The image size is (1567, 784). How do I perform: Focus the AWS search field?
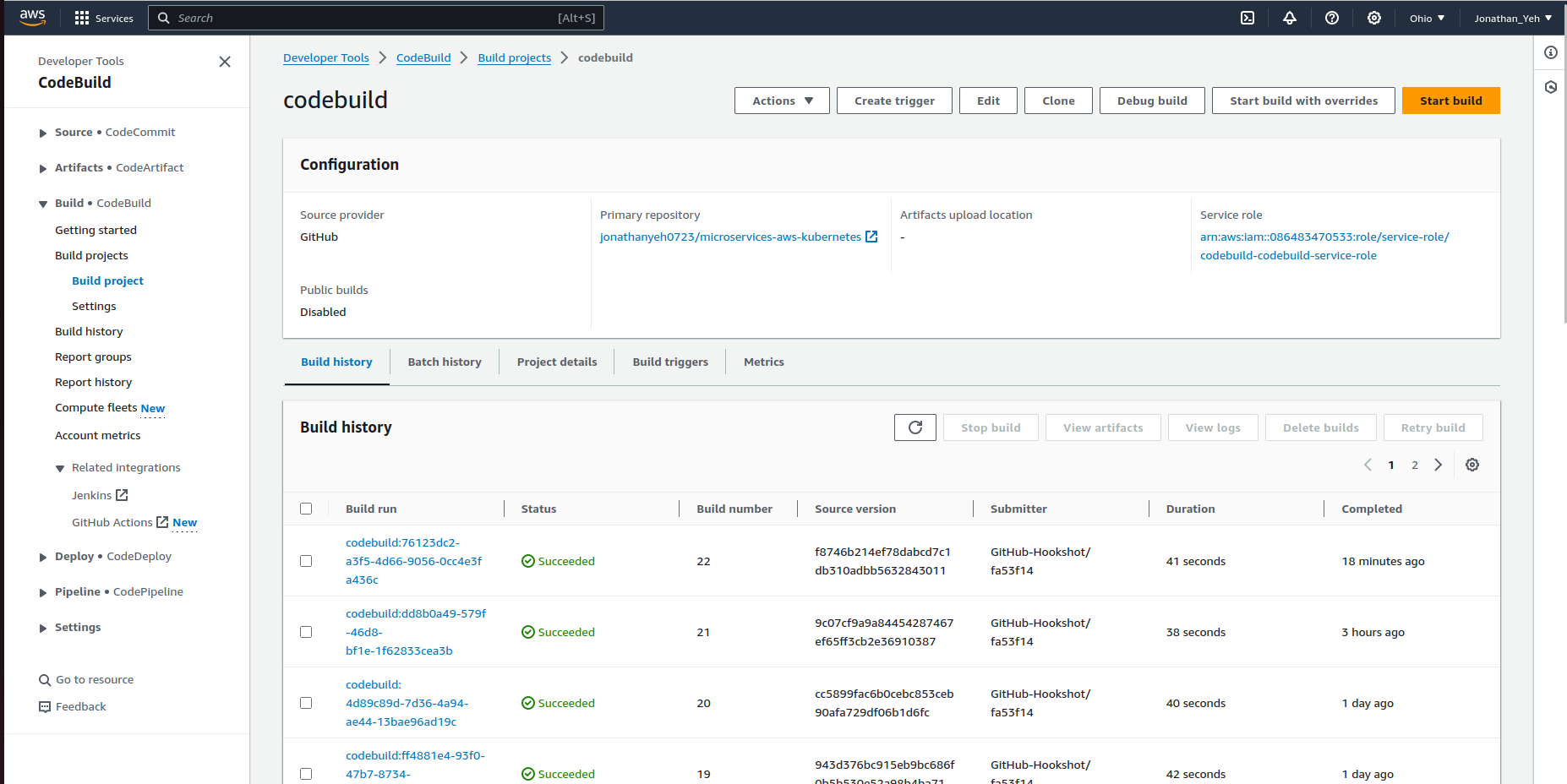[x=376, y=18]
